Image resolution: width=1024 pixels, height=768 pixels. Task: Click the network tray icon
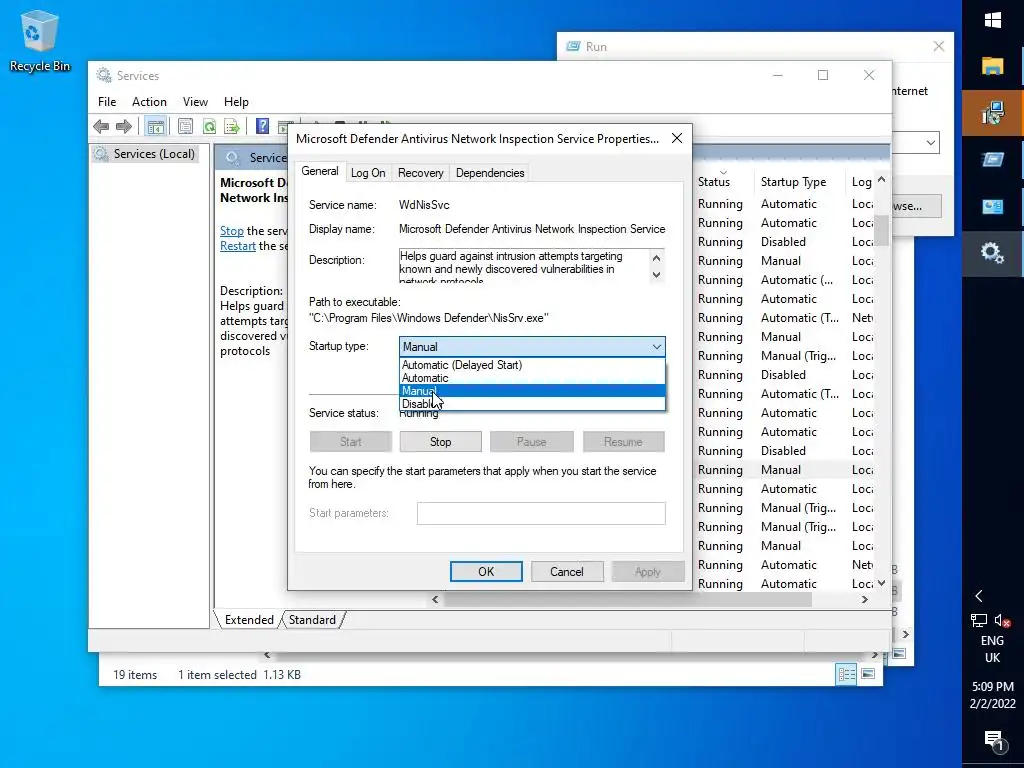(x=979, y=620)
